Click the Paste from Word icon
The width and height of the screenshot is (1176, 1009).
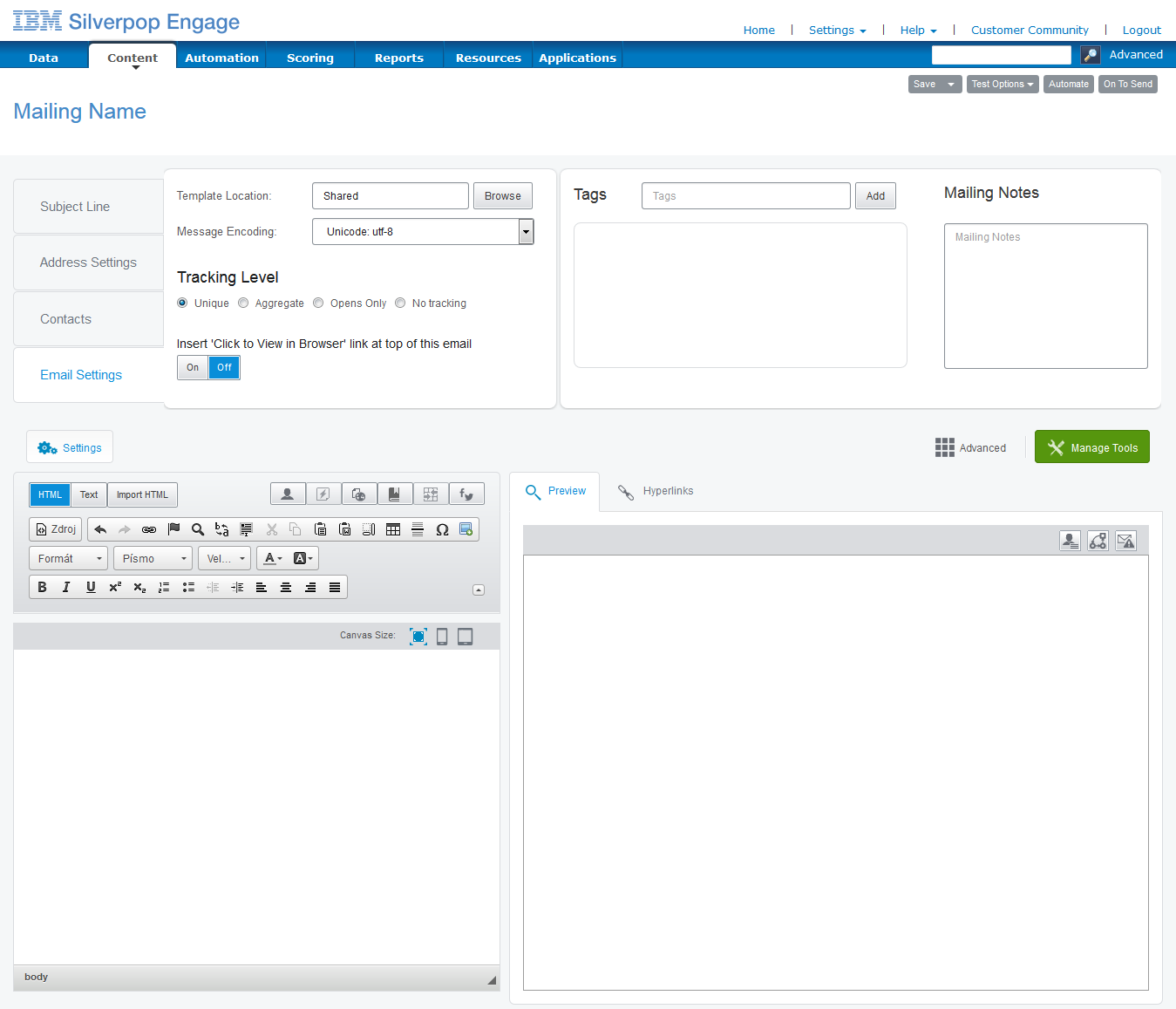click(x=344, y=529)
